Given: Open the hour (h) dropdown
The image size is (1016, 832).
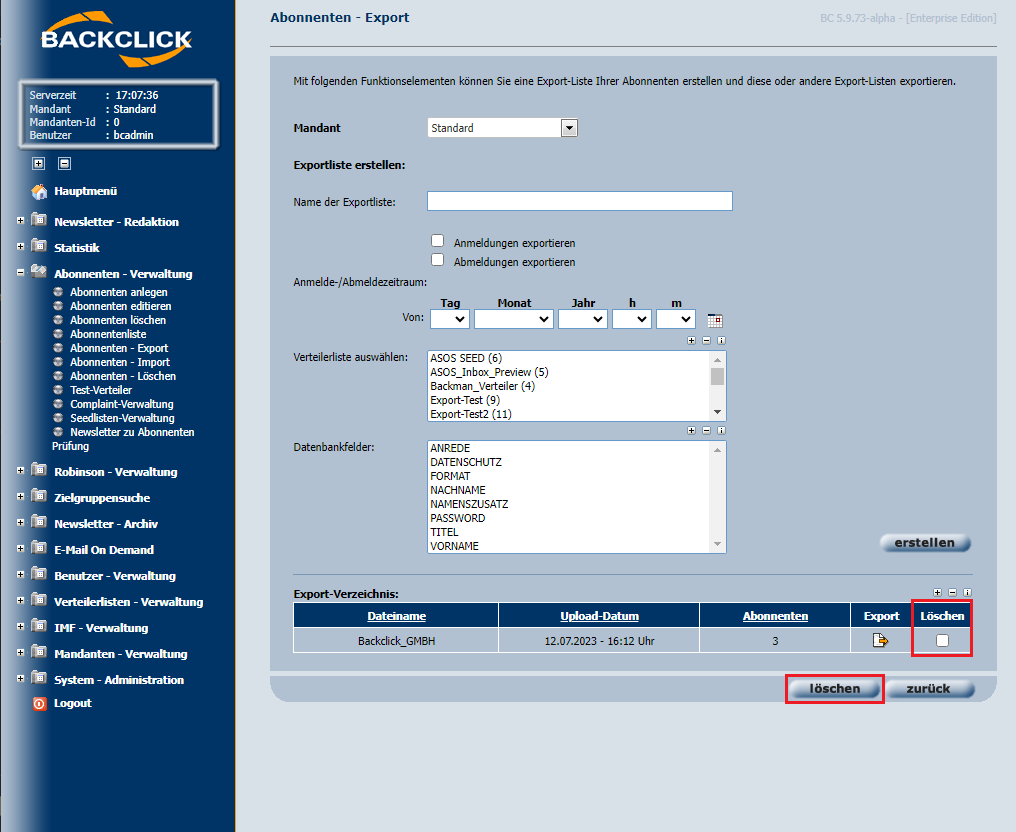Looking at the screenshot, I should click(632, 319).
